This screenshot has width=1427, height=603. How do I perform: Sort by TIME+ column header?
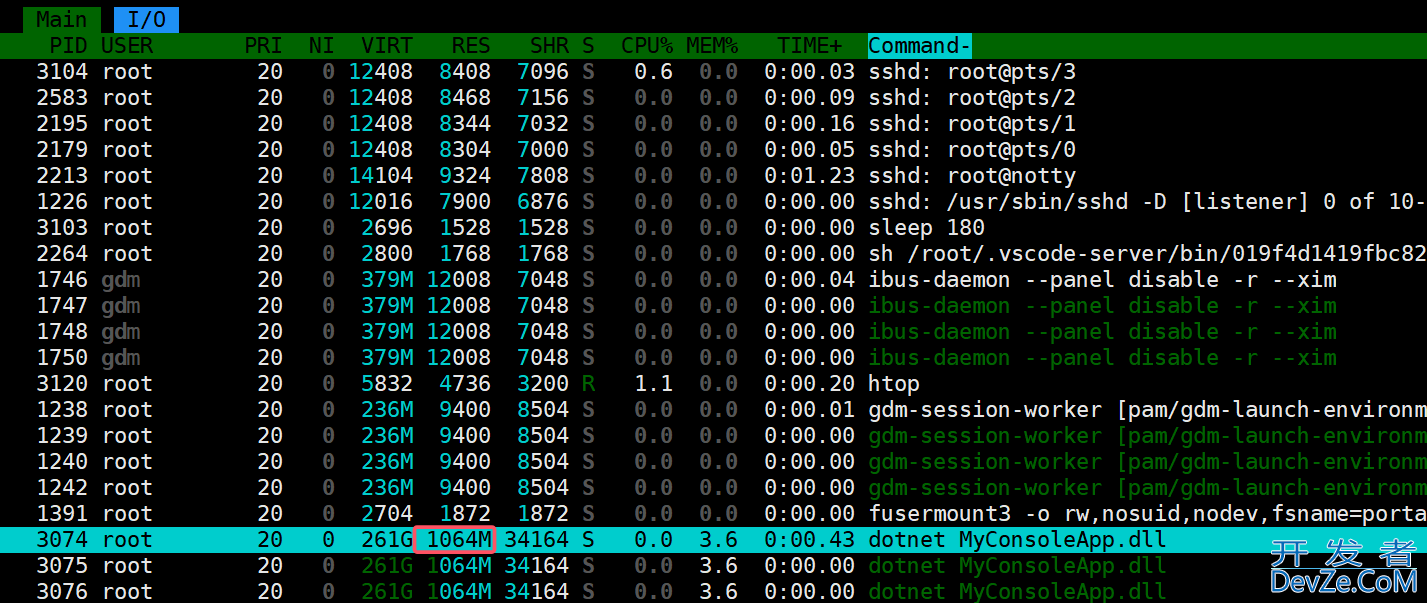click(810, 46)
